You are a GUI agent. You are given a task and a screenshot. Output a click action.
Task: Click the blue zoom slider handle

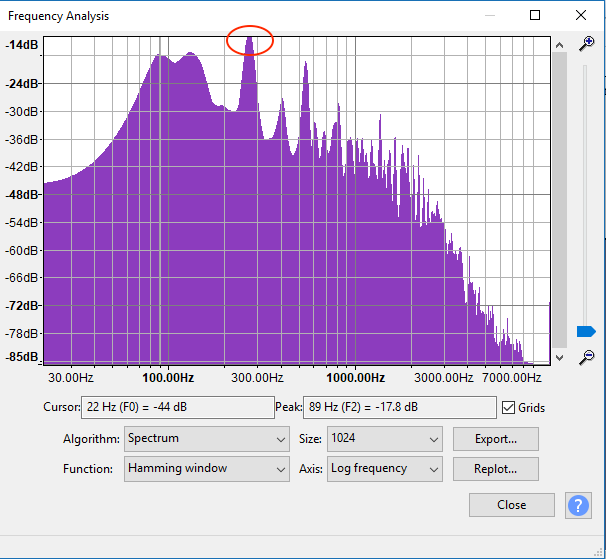tap(586, 332)
